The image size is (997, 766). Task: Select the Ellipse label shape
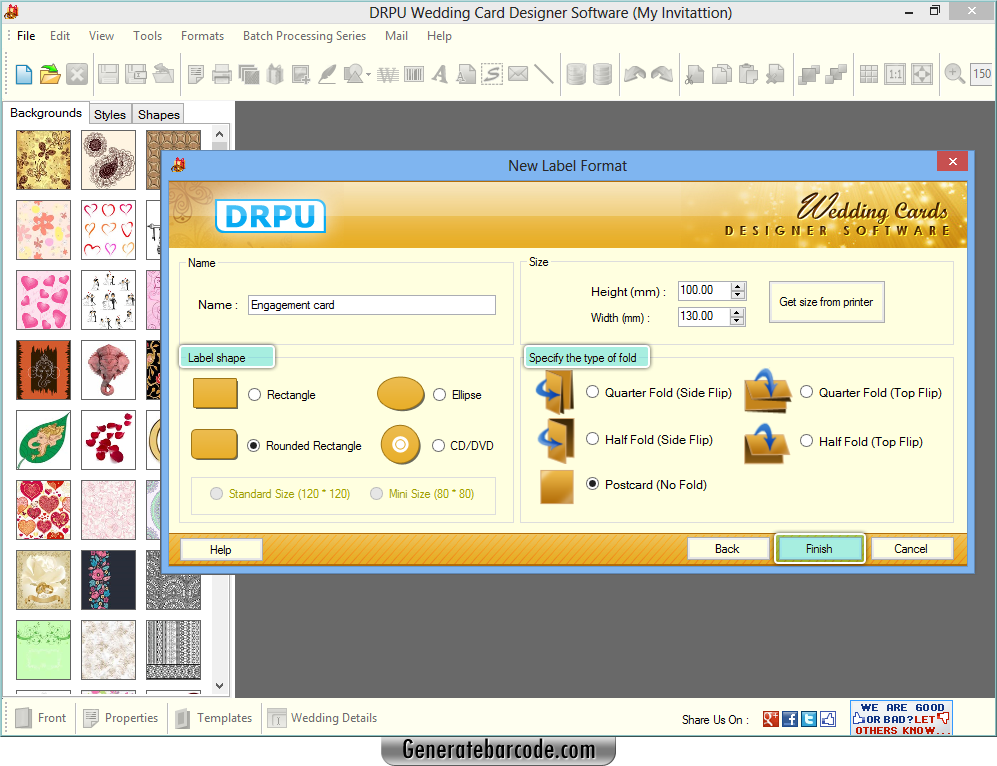439,395
